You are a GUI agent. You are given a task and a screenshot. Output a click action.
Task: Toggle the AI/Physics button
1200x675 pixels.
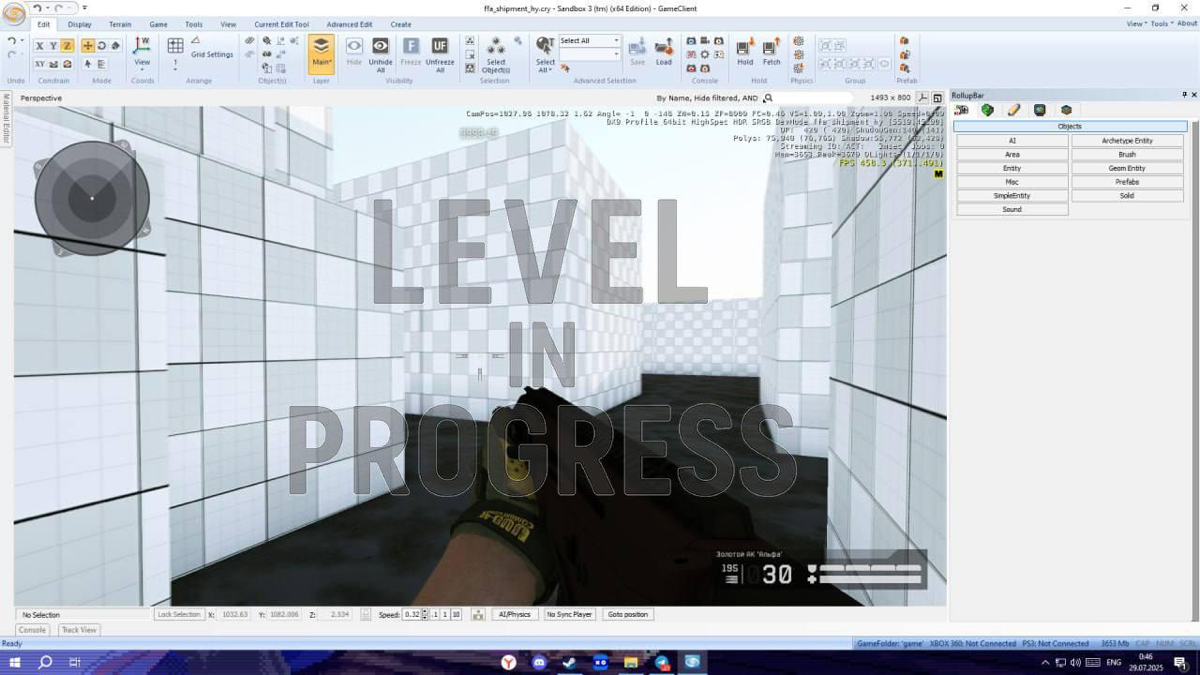515,614
